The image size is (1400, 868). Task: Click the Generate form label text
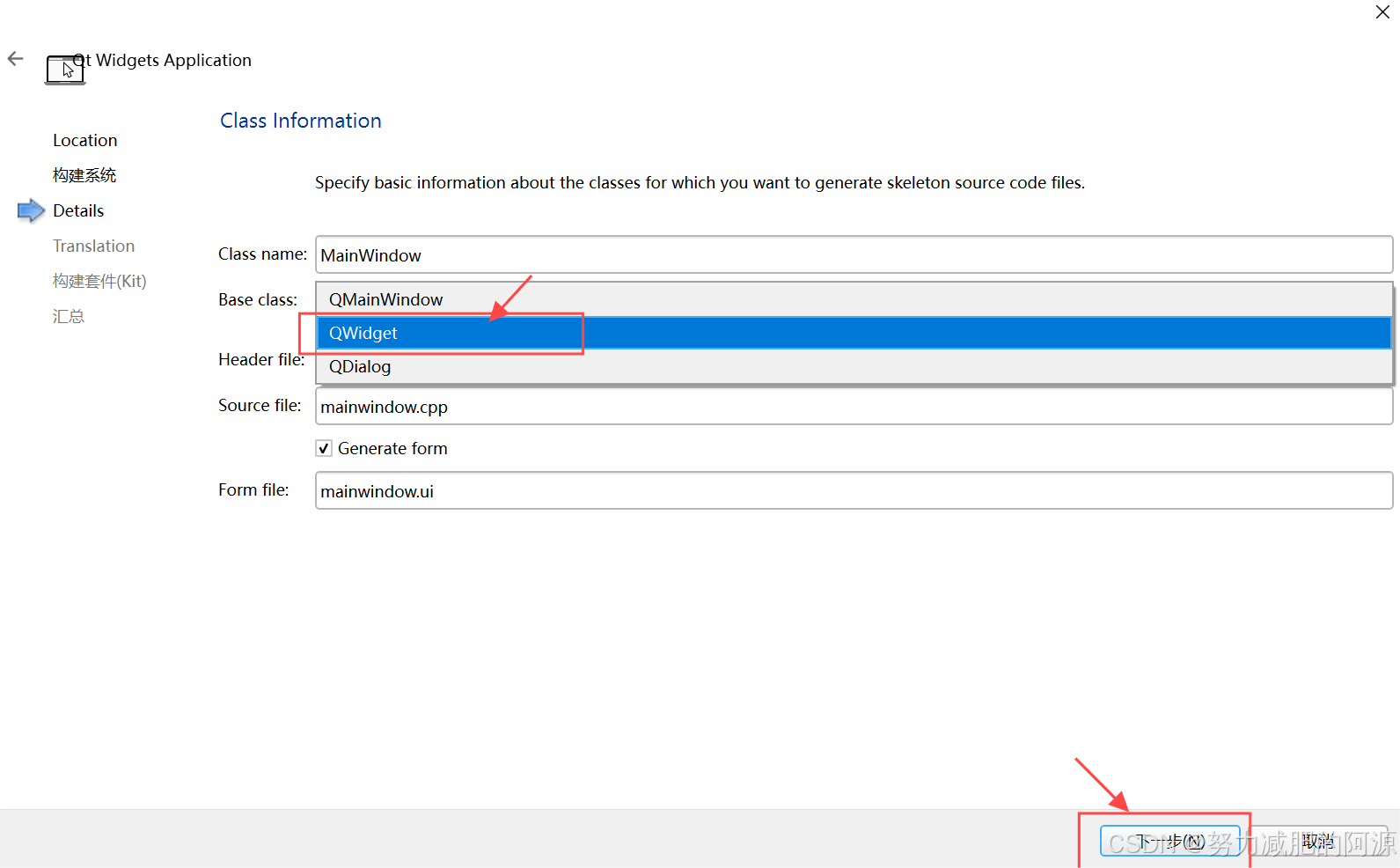pos(392,448)
